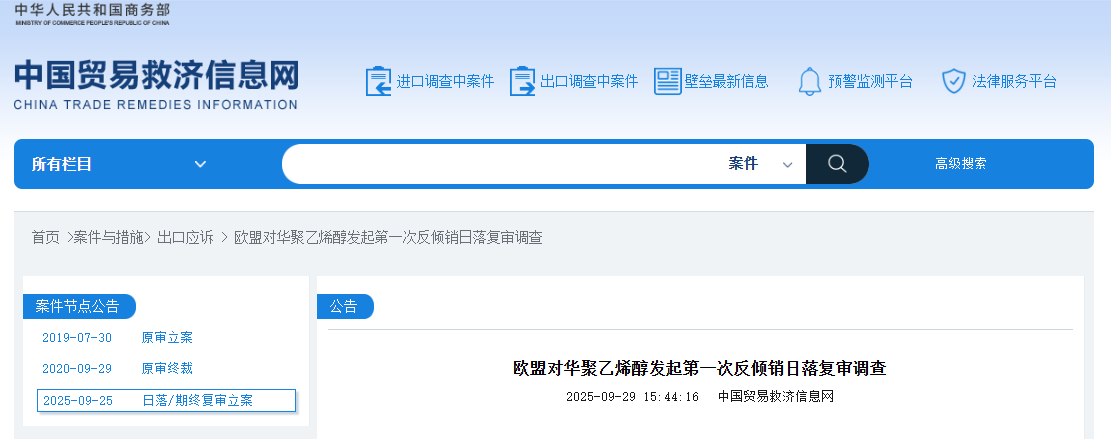Viewport: 1111px width, 439px height.
Task: Select 案件与措施 in the breadcrumb
Action: tap(111, 237)
